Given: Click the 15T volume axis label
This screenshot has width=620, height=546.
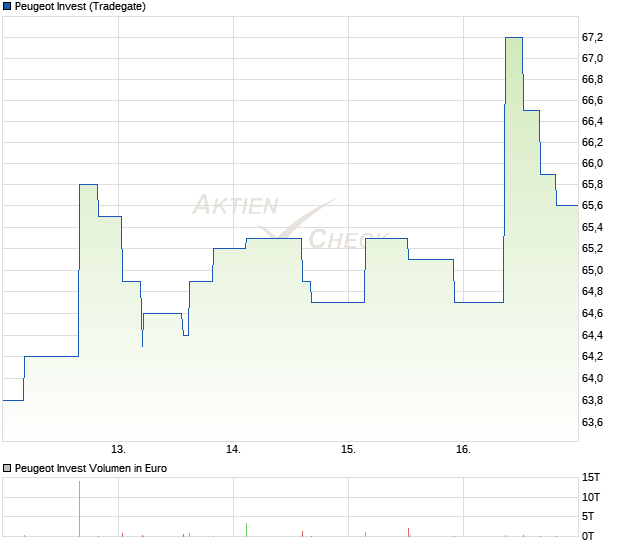Looking at the screenshot, I should point(590,477).
